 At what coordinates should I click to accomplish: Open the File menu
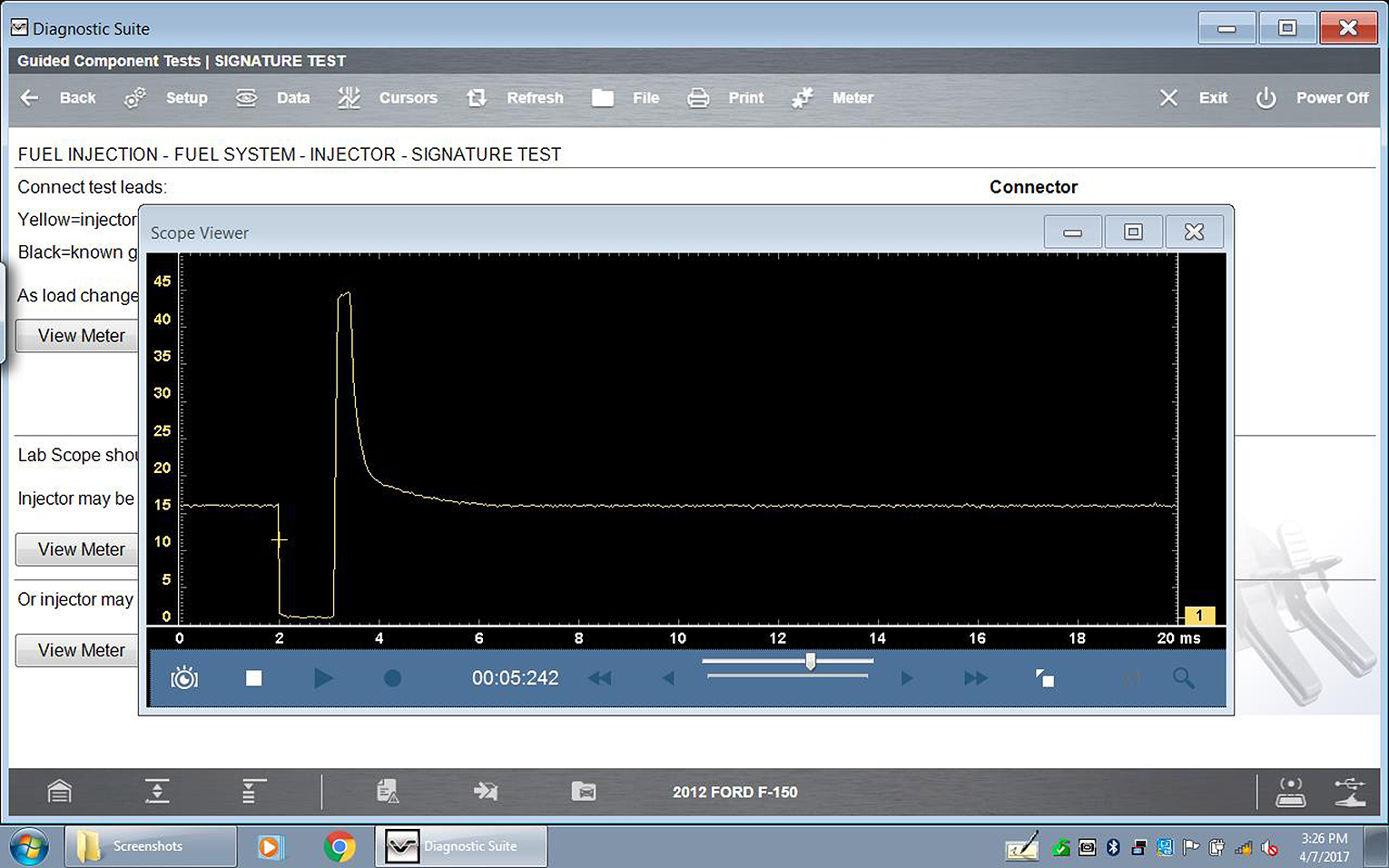(x=626, y=98)
